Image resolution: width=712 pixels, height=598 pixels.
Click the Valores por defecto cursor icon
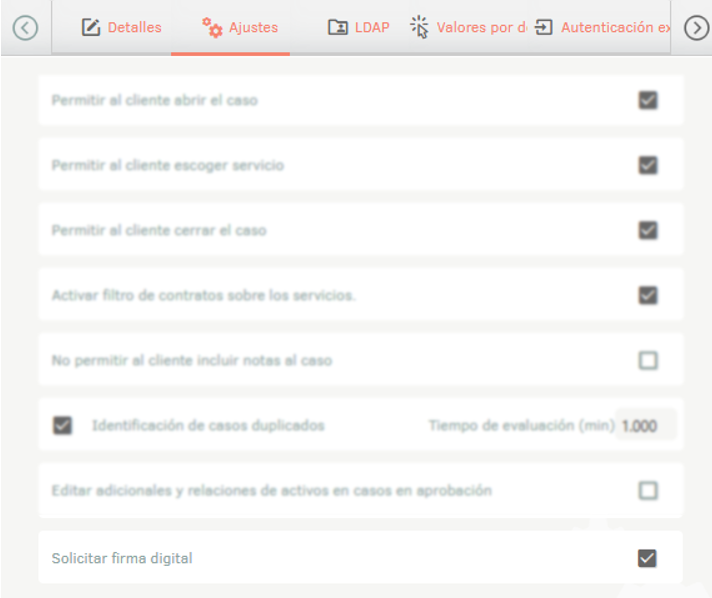[x=420, y=28]
